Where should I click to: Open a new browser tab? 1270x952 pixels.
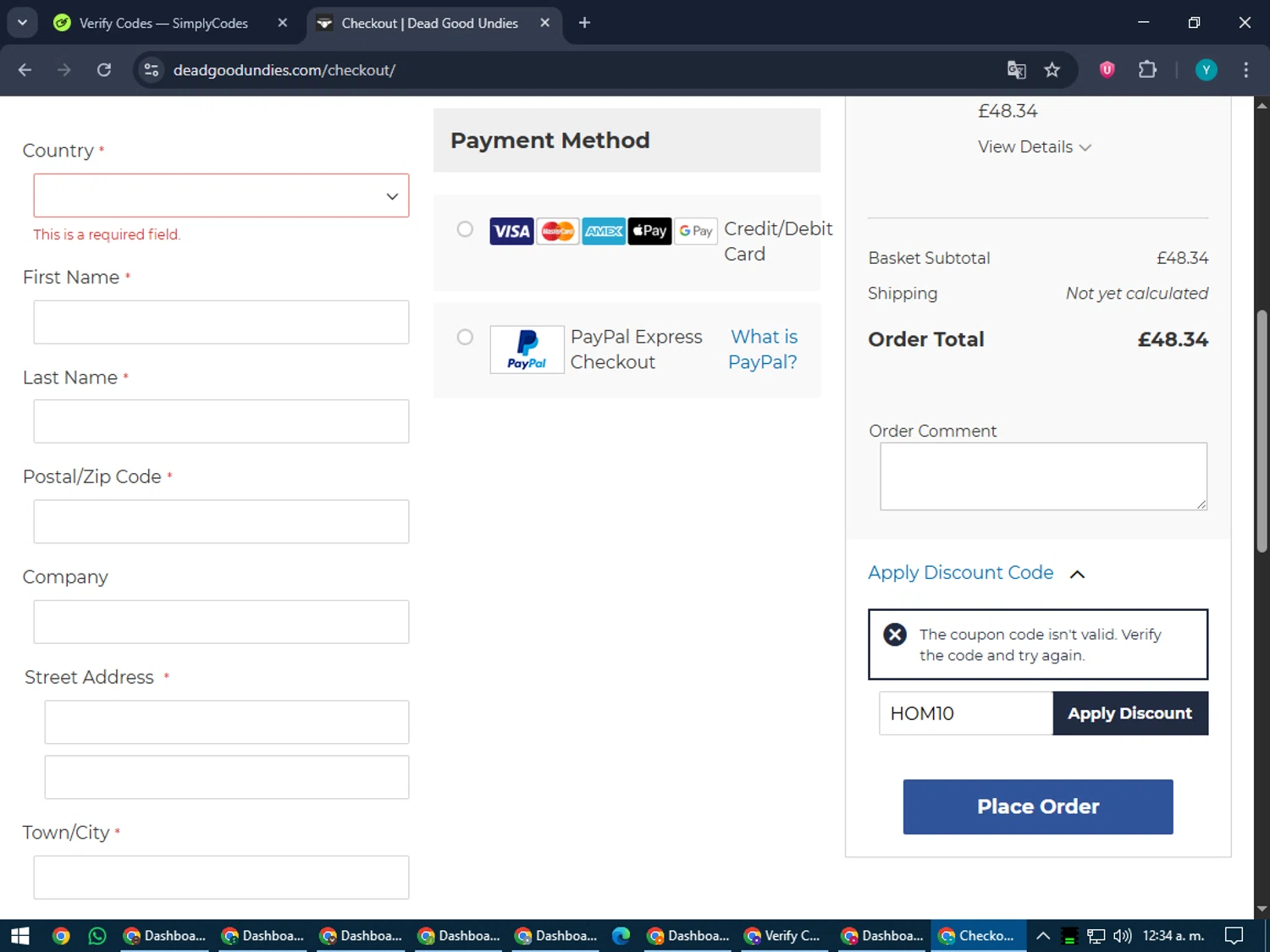[x=584, y=23]
